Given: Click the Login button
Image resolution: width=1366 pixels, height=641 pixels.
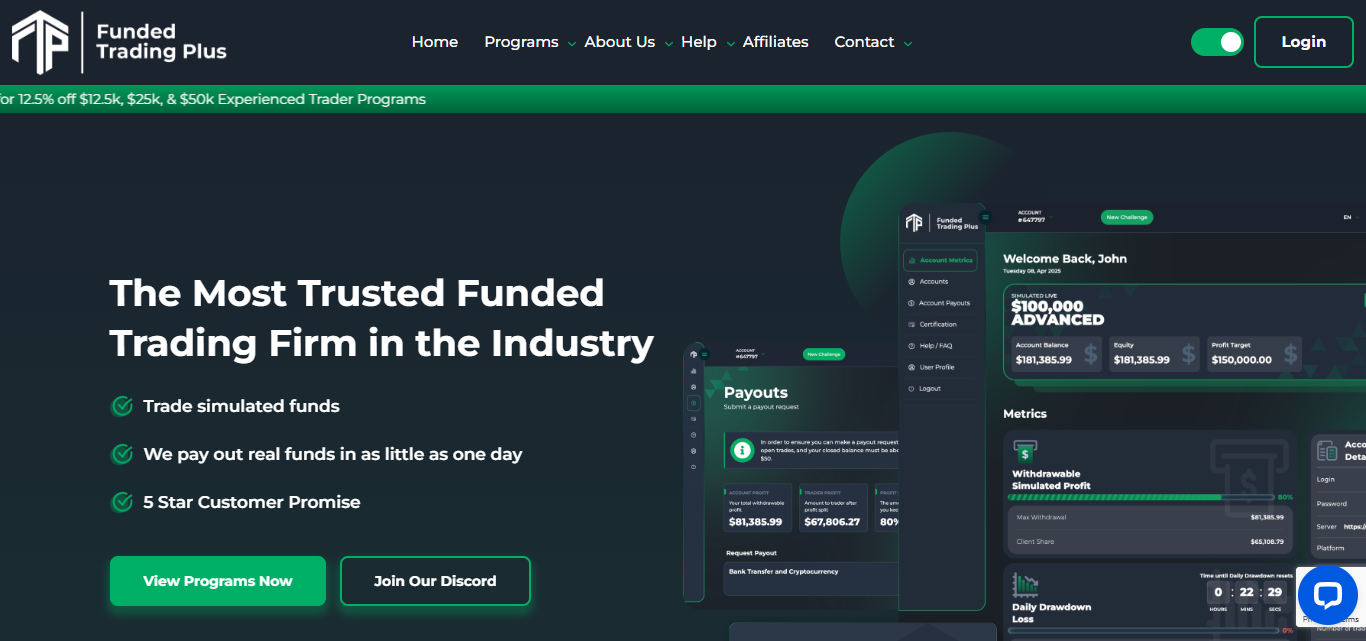Looking at the screenshot, I should (x=1303, y=42).
